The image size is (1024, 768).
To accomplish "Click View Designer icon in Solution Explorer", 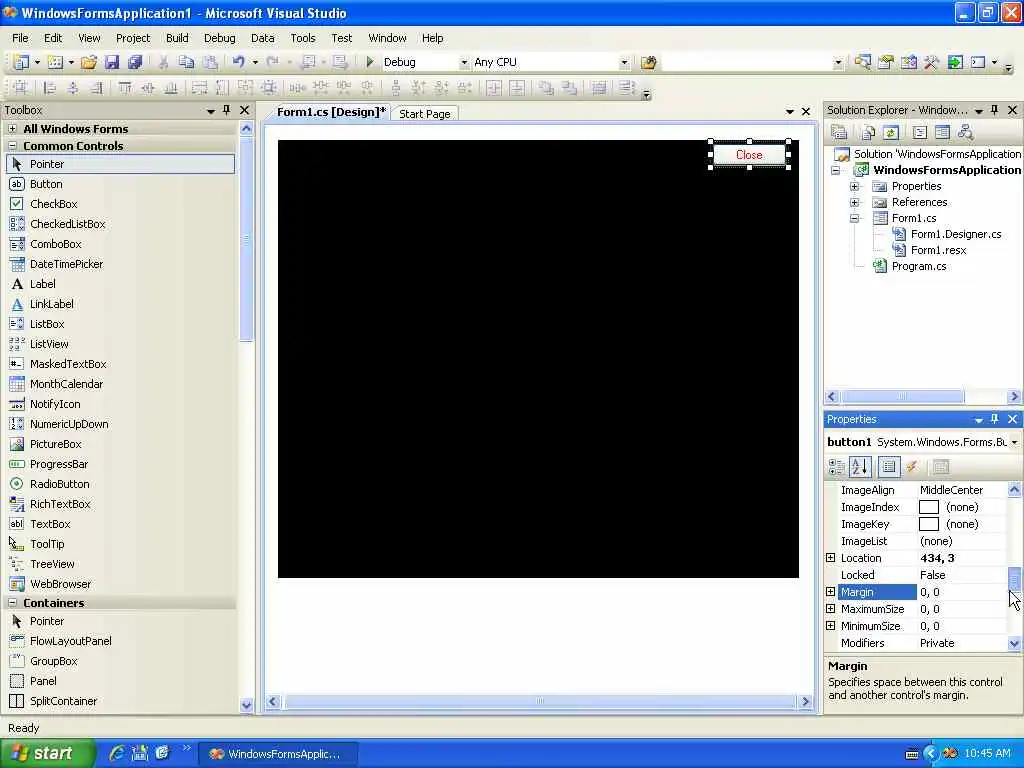I will [942, 133].
